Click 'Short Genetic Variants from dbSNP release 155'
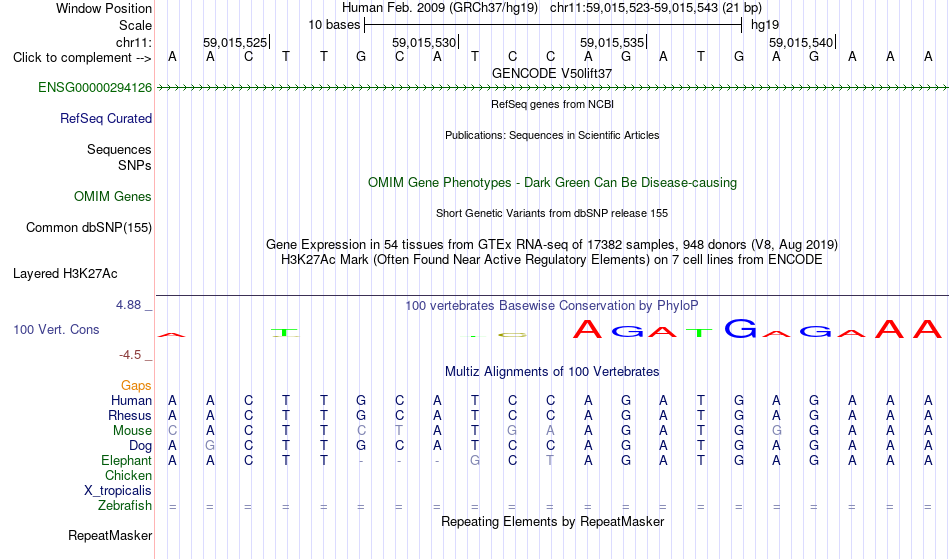Image resolution: width=950 pixels, height=559 pixels. pos(552,213)
